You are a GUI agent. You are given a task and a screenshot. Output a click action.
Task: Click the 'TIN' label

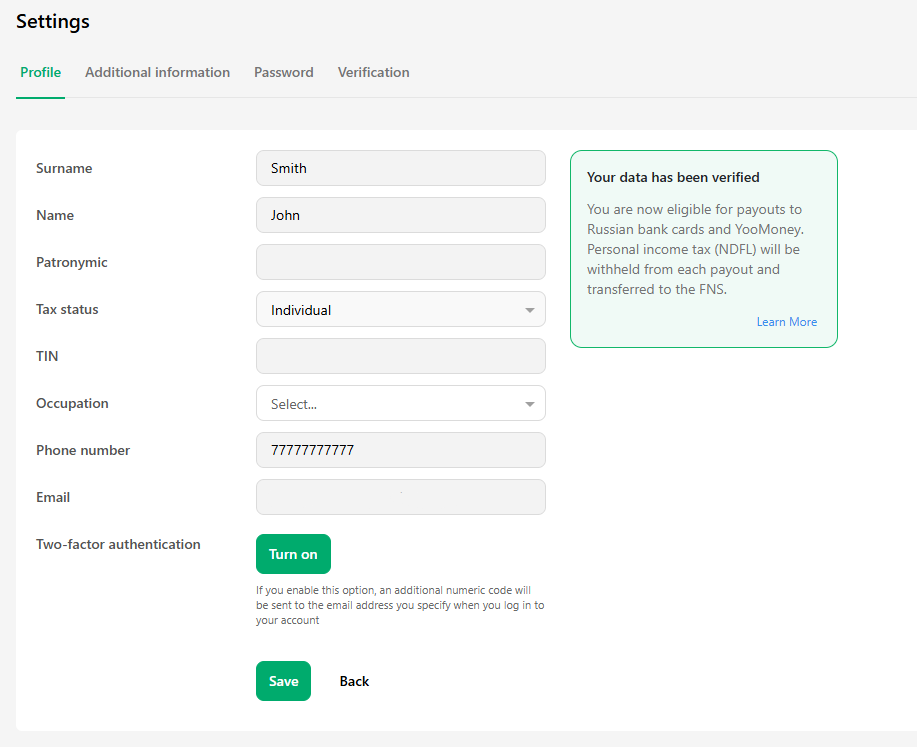point(47,356)
